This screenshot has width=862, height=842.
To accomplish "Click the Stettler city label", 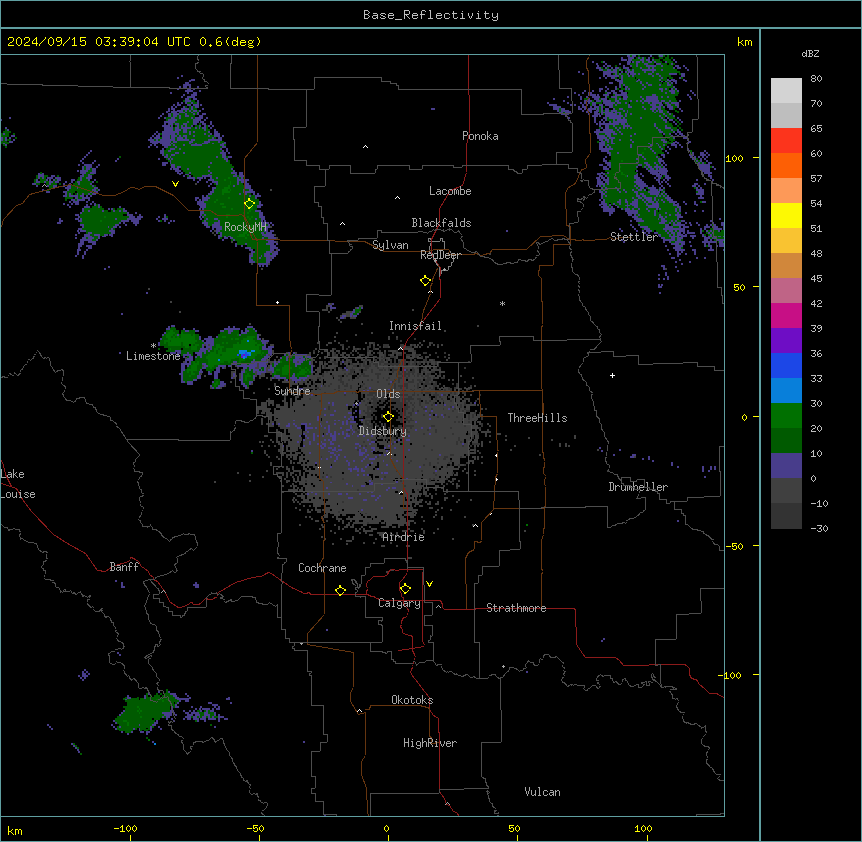I will (633, 237).
